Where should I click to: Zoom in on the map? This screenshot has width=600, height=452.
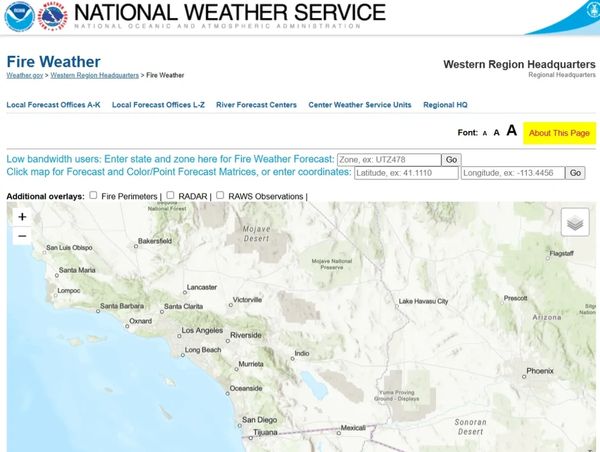pyautogui.click(x=22, y=217)
